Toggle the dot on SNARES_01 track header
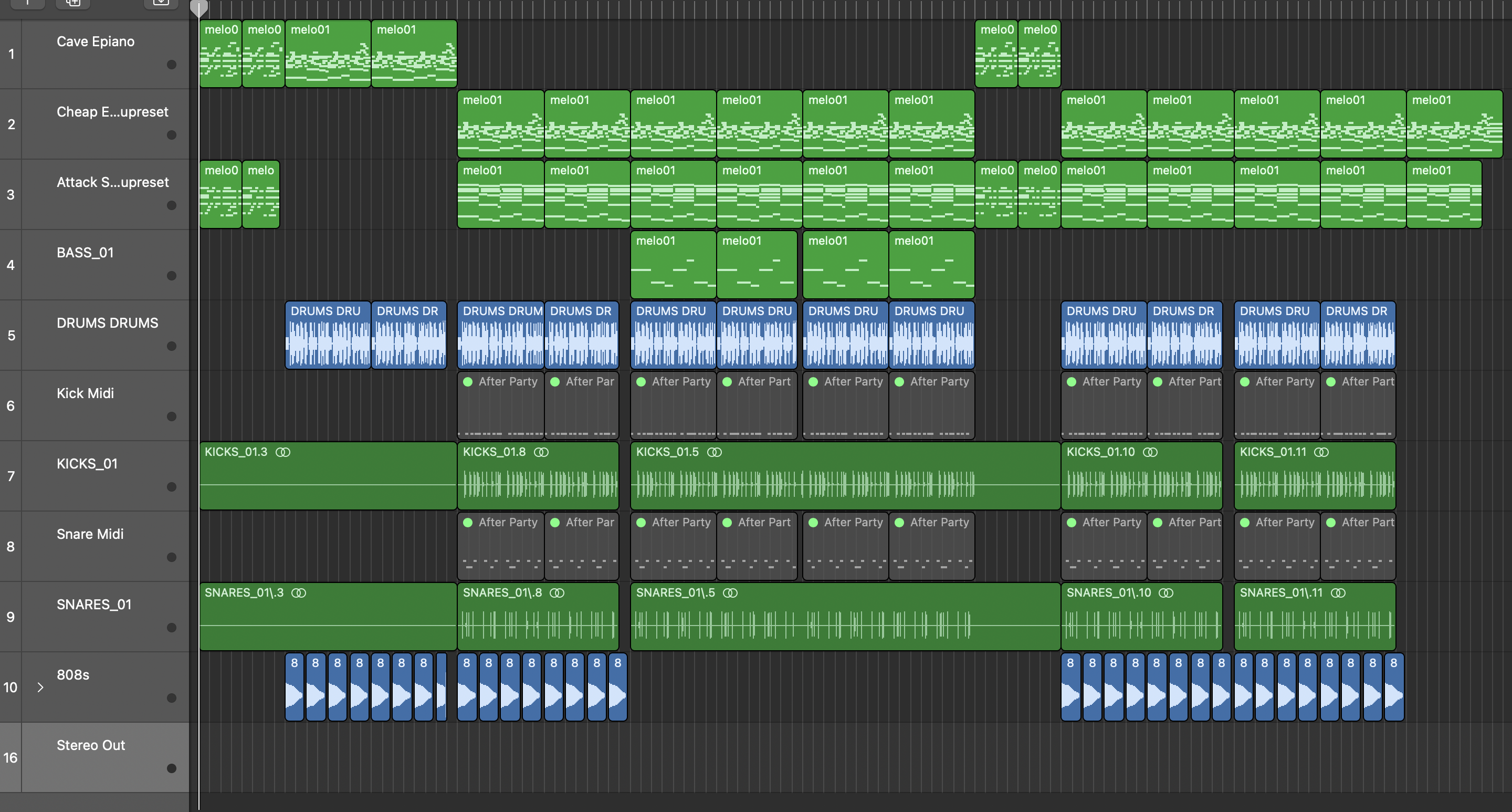 [171, 628]
